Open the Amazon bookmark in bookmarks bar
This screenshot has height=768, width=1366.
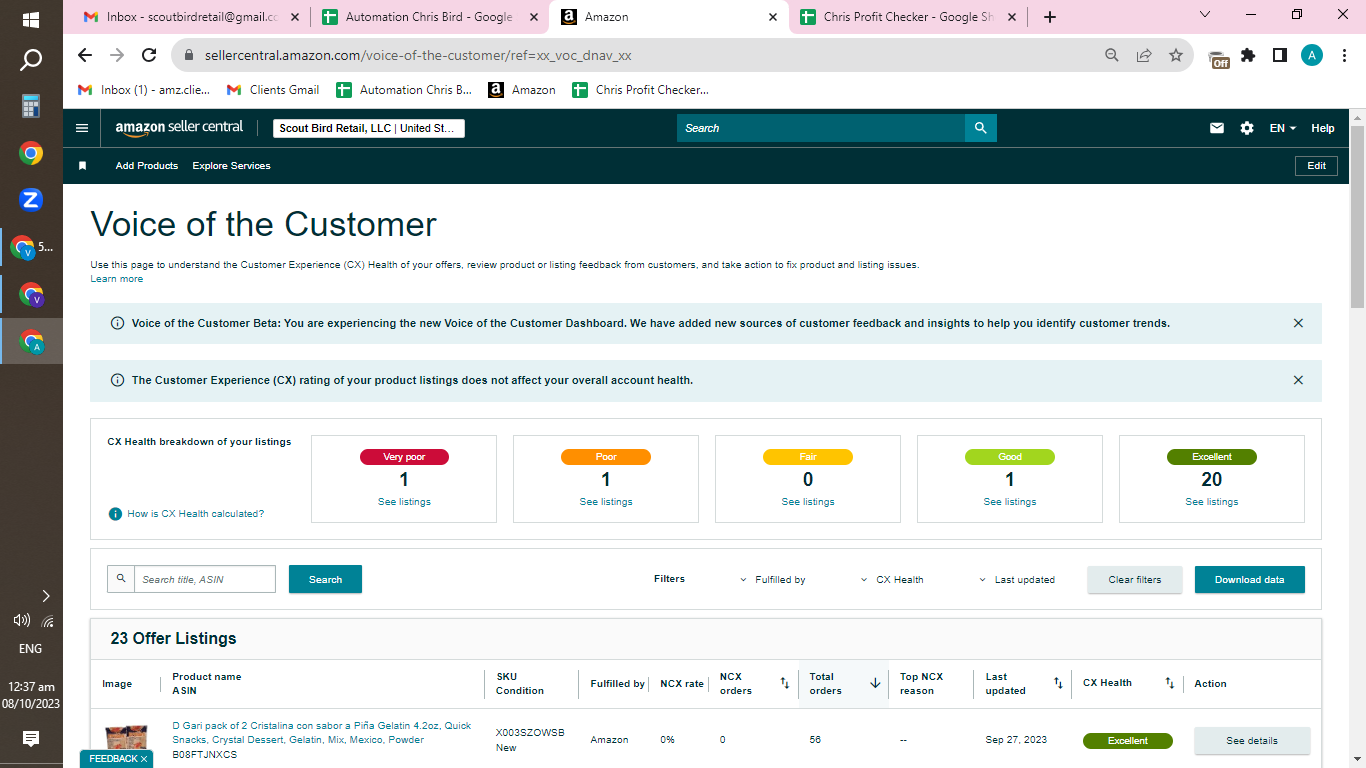tap(522, 90)
